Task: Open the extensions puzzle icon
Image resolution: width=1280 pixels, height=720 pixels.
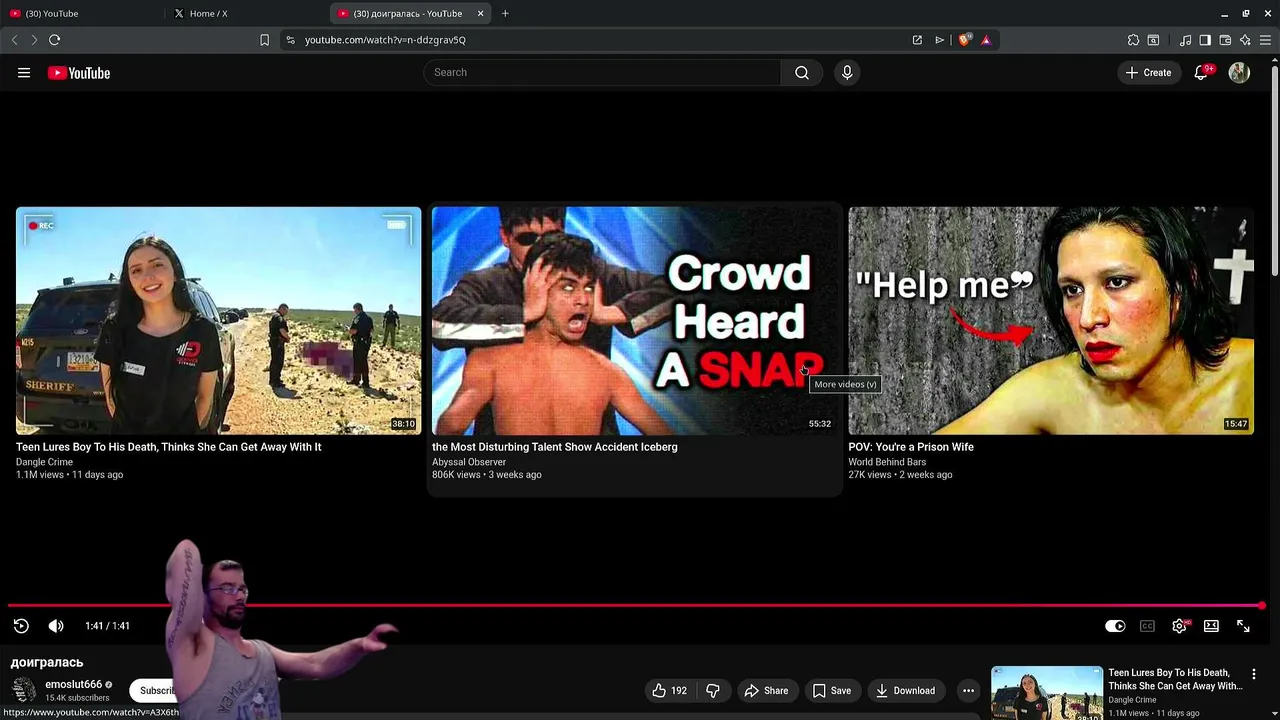Action: tap(1133, 40)
